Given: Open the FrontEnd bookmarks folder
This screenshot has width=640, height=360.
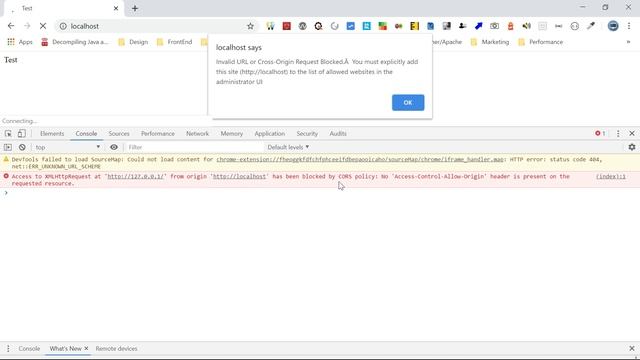Looking at the screenshot, I should coord(174,42).
